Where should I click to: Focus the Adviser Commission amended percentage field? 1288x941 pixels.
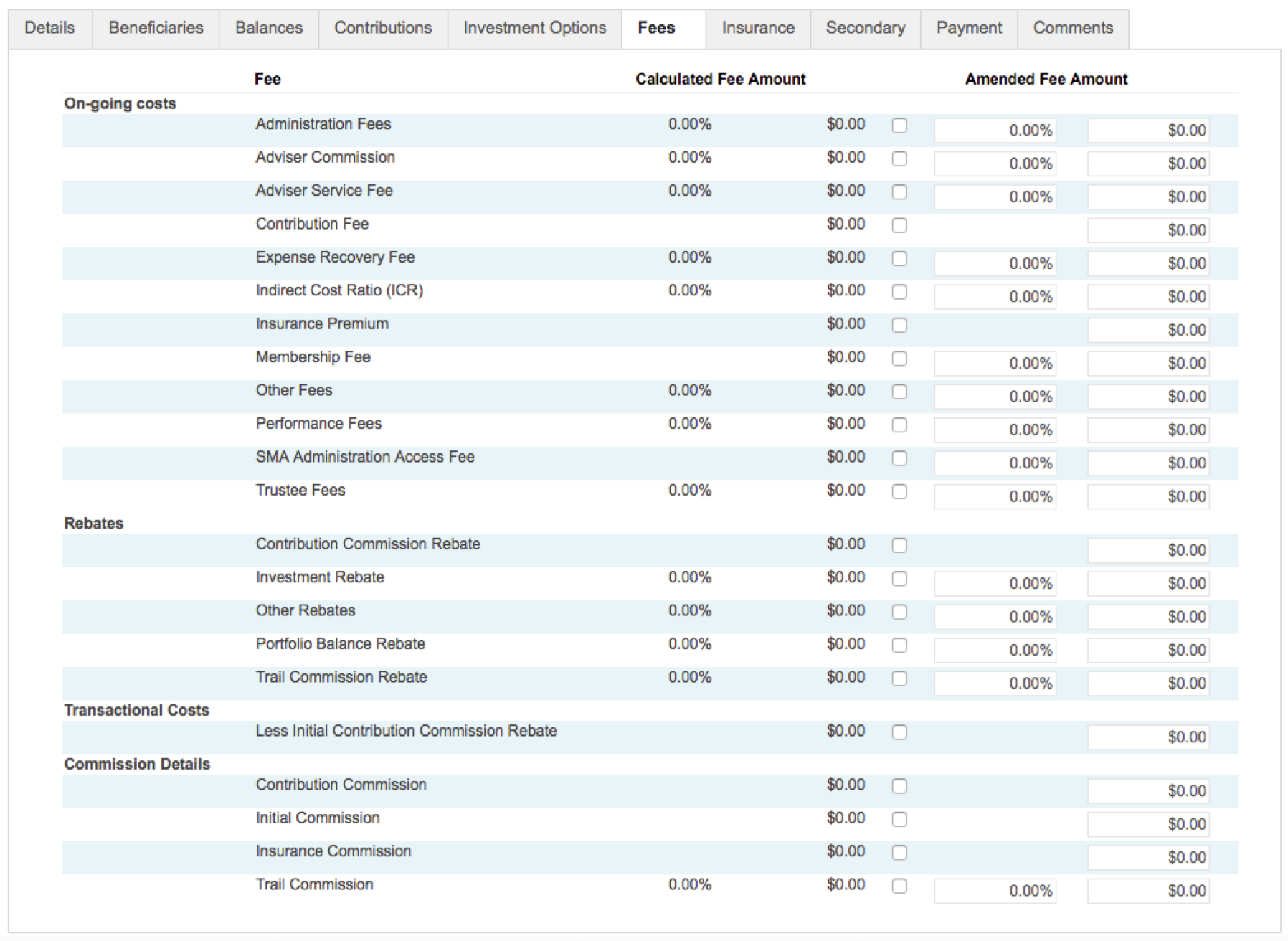click(x=995, y=164)
